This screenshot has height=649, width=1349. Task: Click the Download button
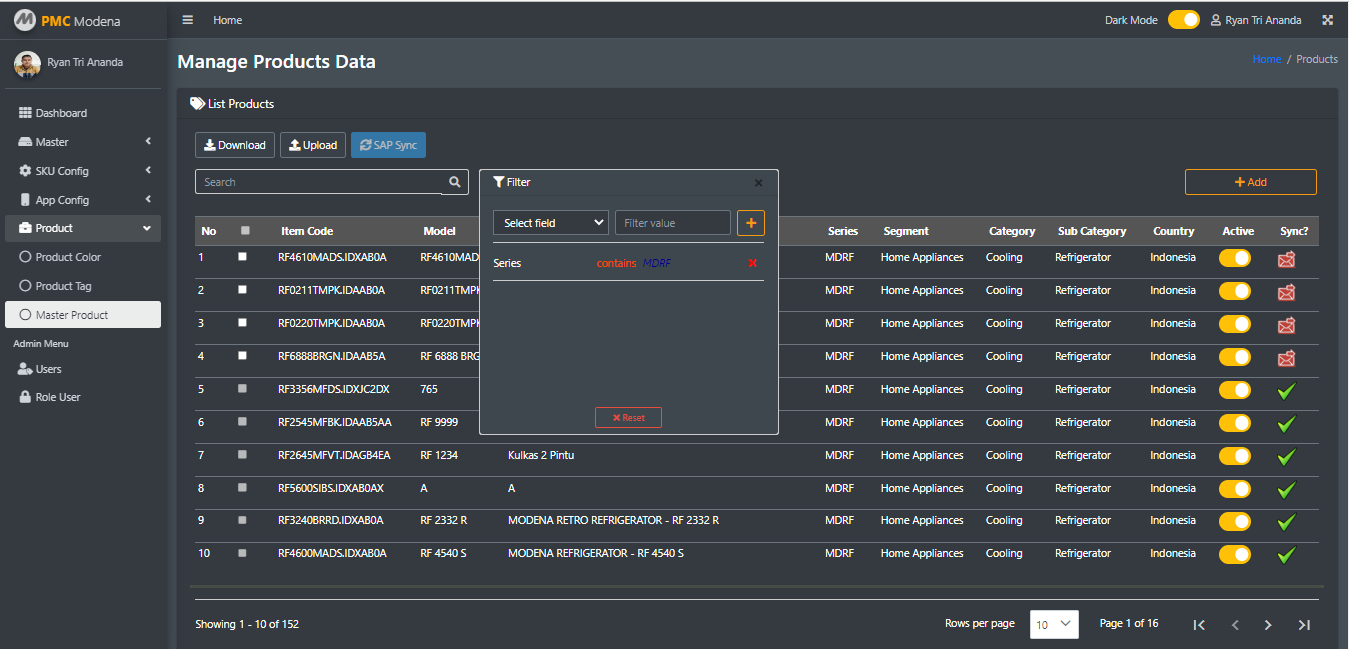[x=235, y=145]
